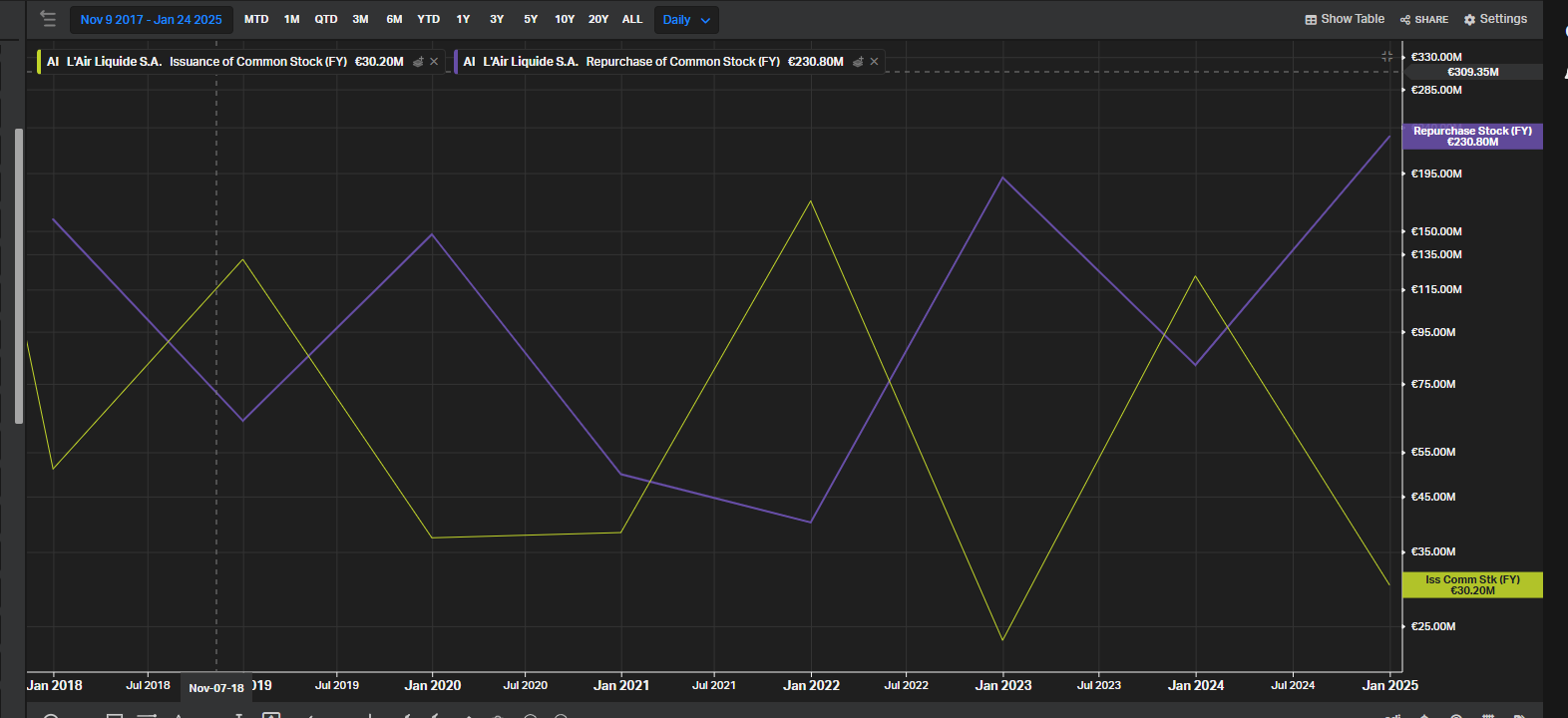
Task: Select the YTD time range
Action: (x=428, y=19)
